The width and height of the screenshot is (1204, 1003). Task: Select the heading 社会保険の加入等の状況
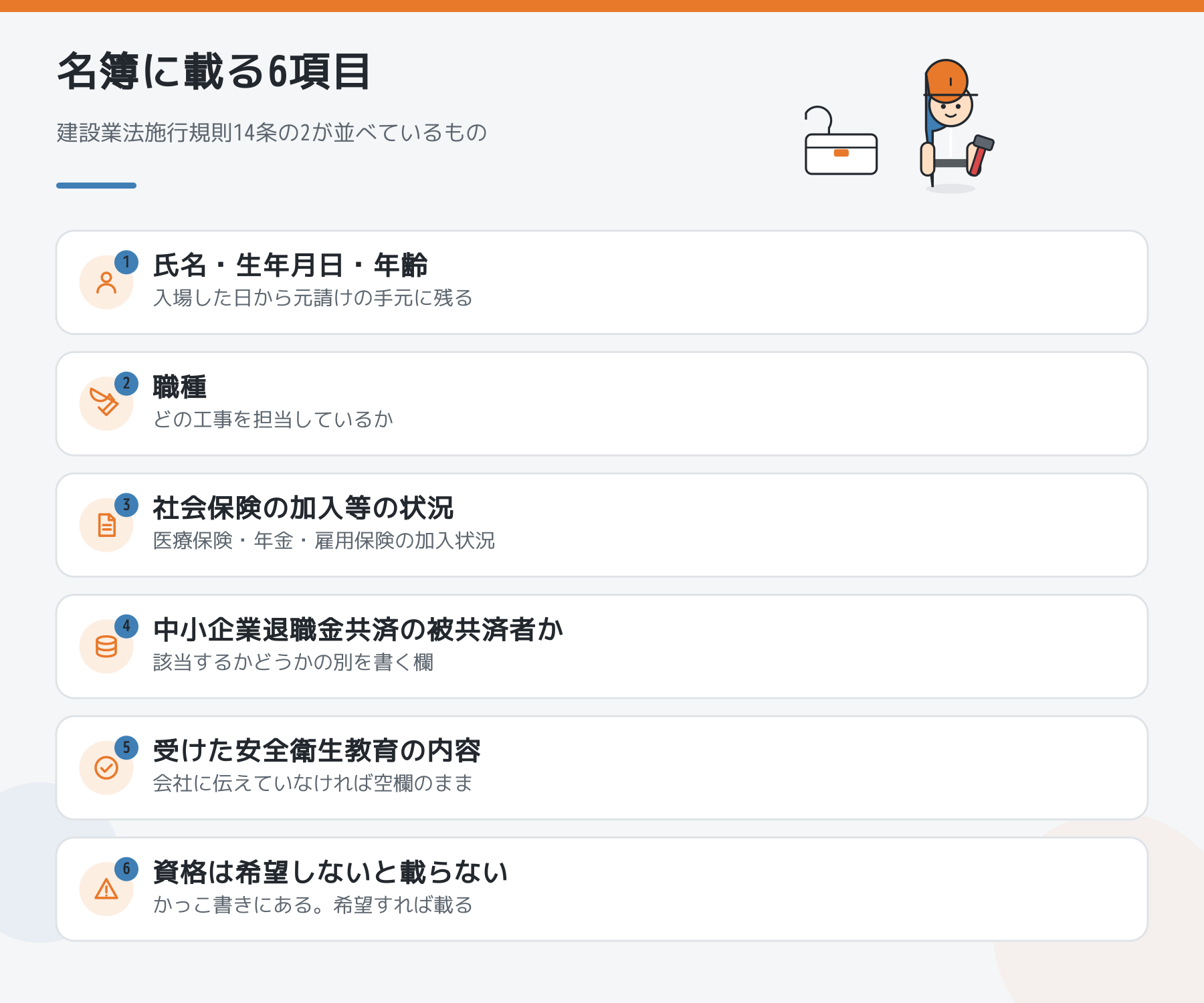pyautogui.click(x=303, y=508)
